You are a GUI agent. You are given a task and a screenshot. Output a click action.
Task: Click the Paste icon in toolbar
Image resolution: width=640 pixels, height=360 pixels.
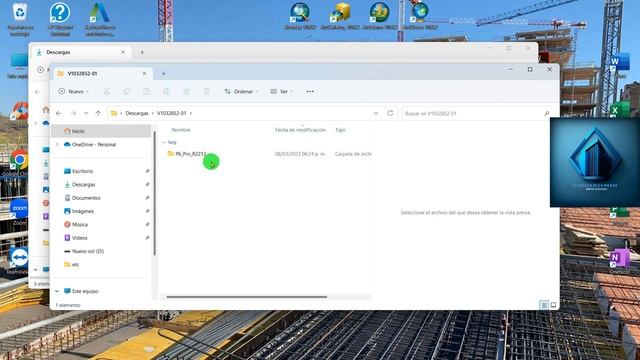[x=147, y=91]
